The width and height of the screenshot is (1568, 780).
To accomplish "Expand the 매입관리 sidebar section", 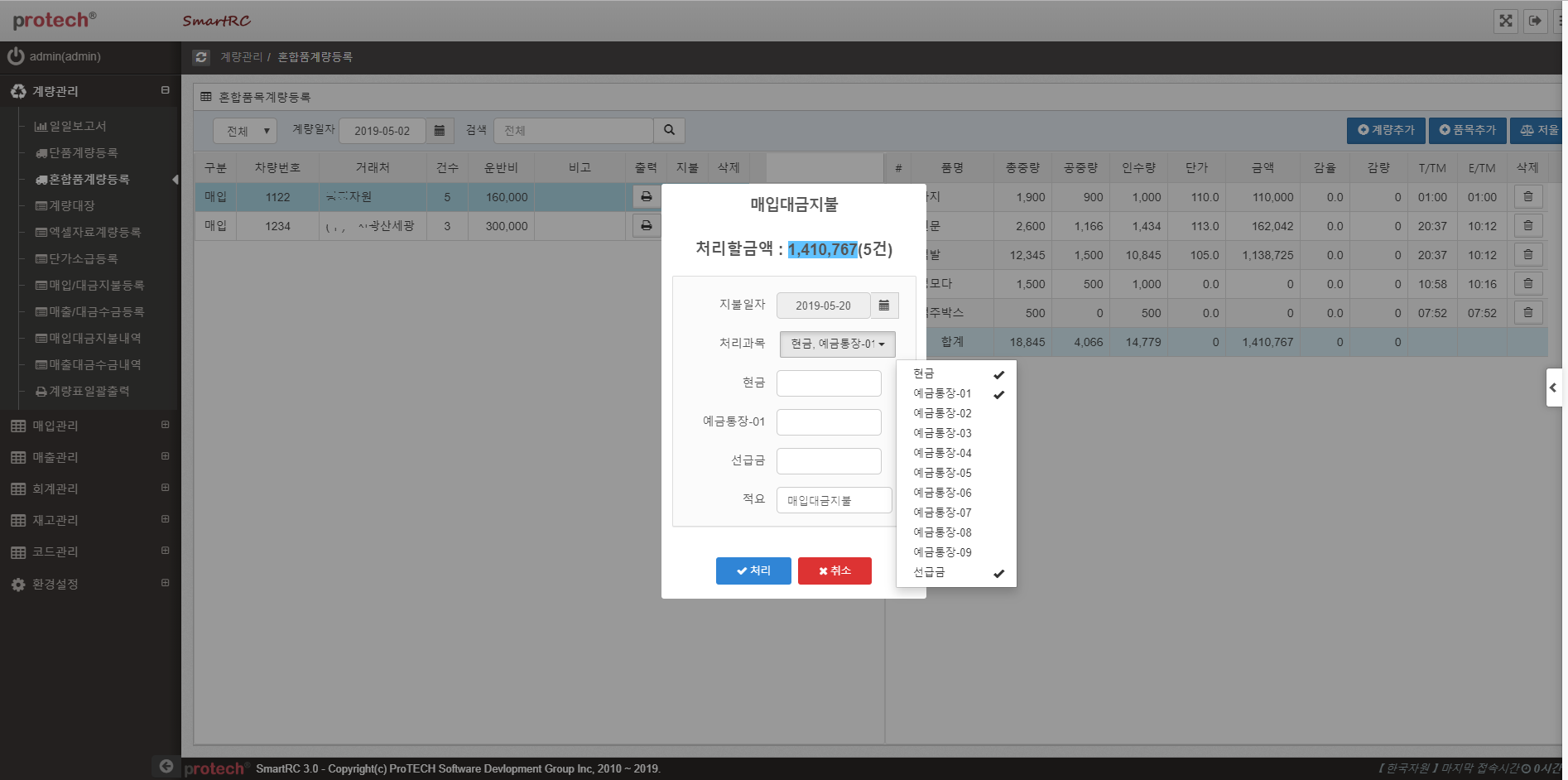I will point(89,426).
